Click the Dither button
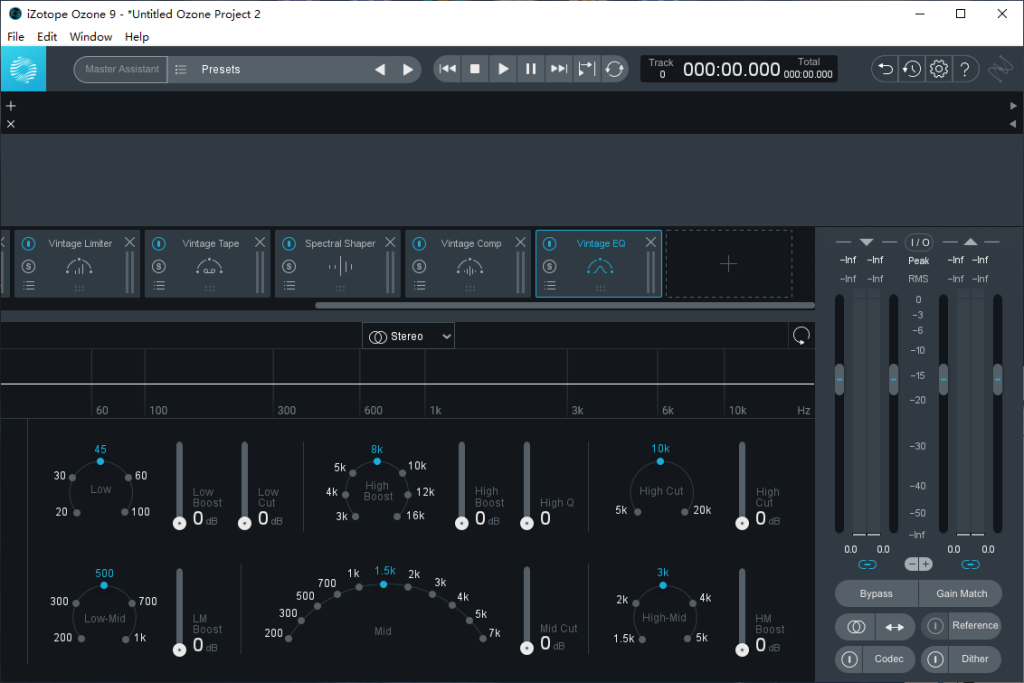 (975, 659)
